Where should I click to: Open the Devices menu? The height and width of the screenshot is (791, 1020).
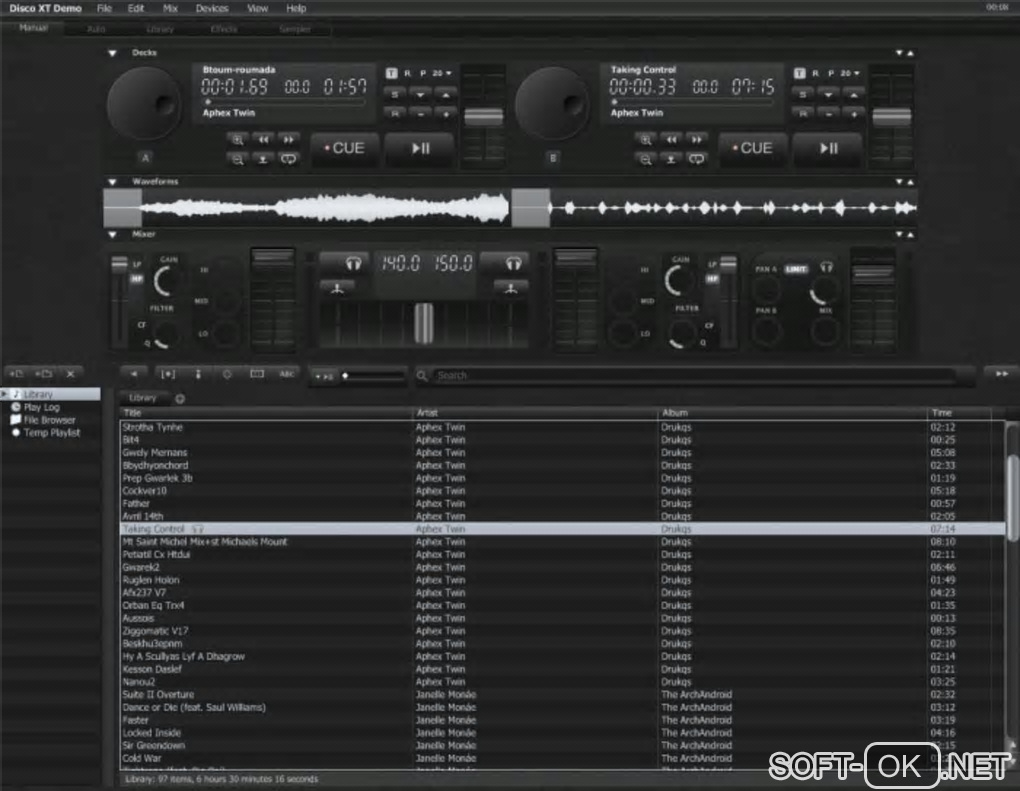(x=212, y=8)
